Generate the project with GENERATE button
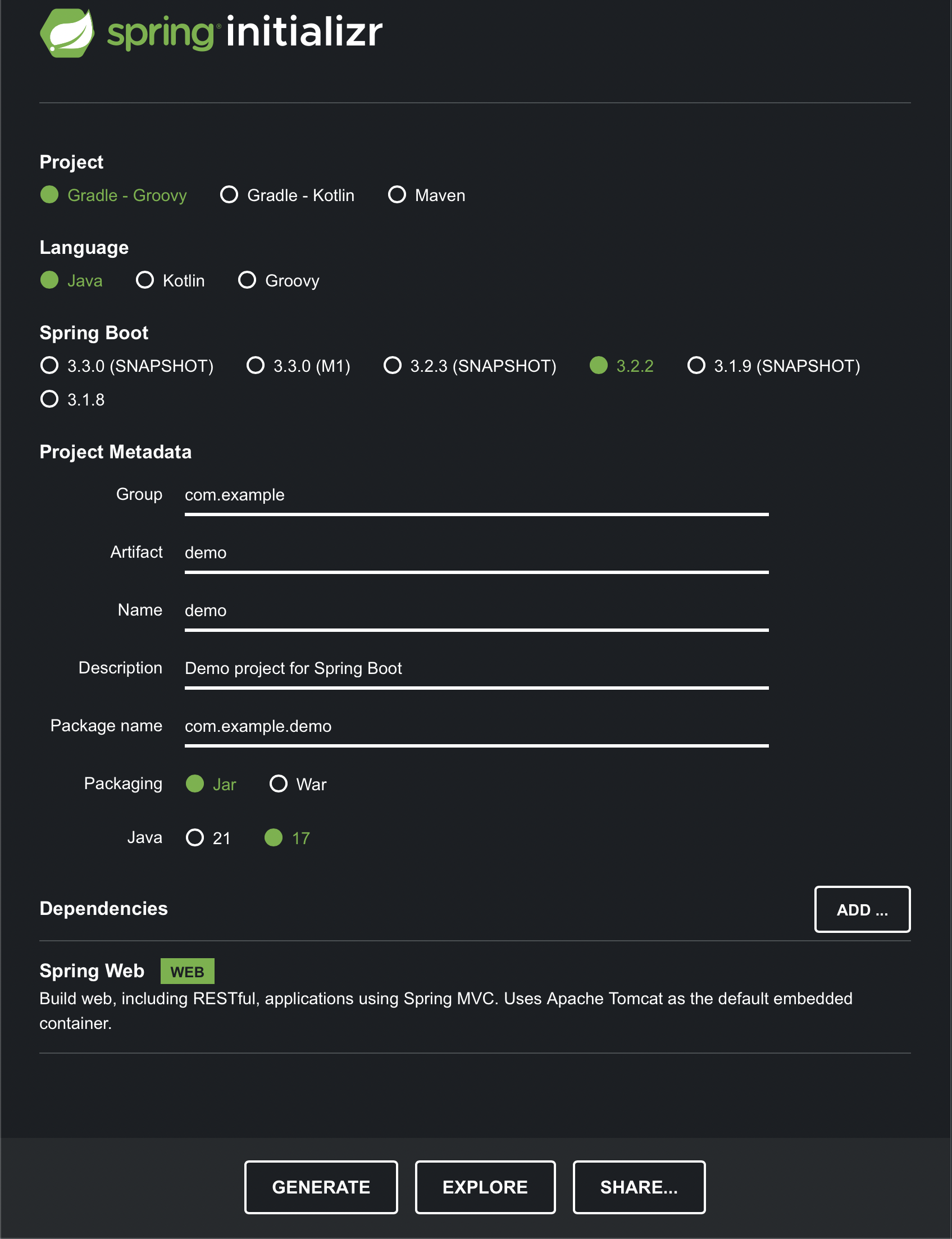Screen dimensions: 952x1239 point(321,1187)
